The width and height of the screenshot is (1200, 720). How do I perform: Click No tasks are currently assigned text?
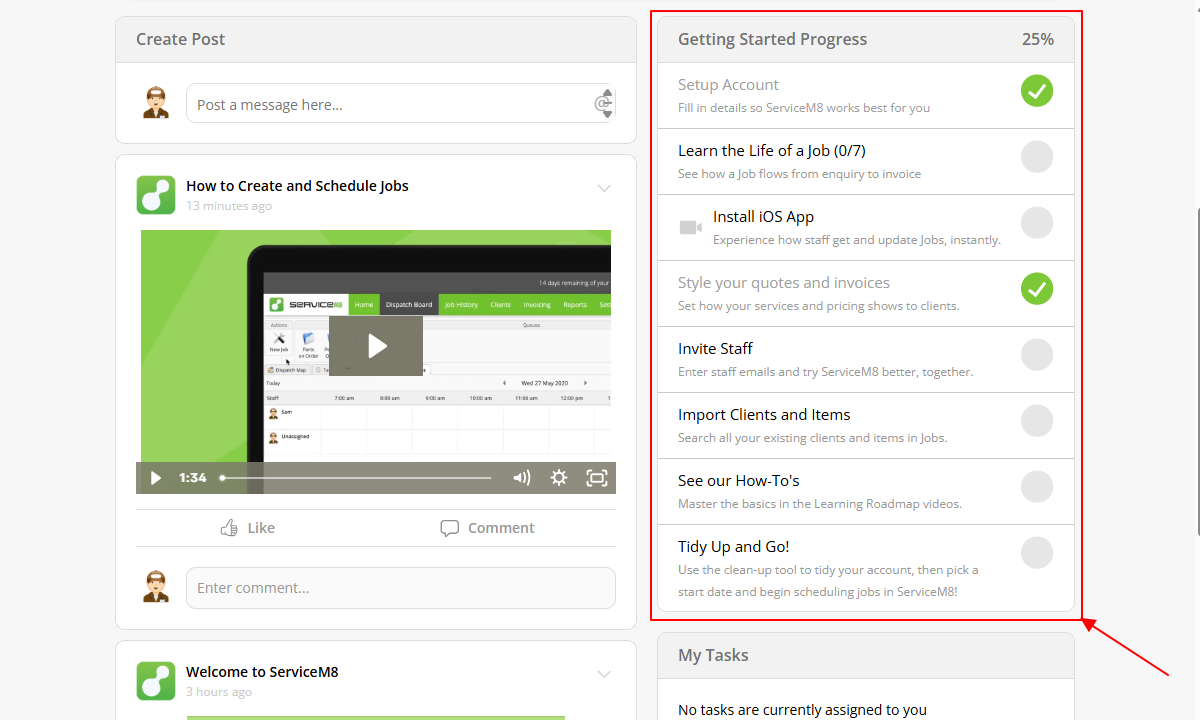coord(802,710)
